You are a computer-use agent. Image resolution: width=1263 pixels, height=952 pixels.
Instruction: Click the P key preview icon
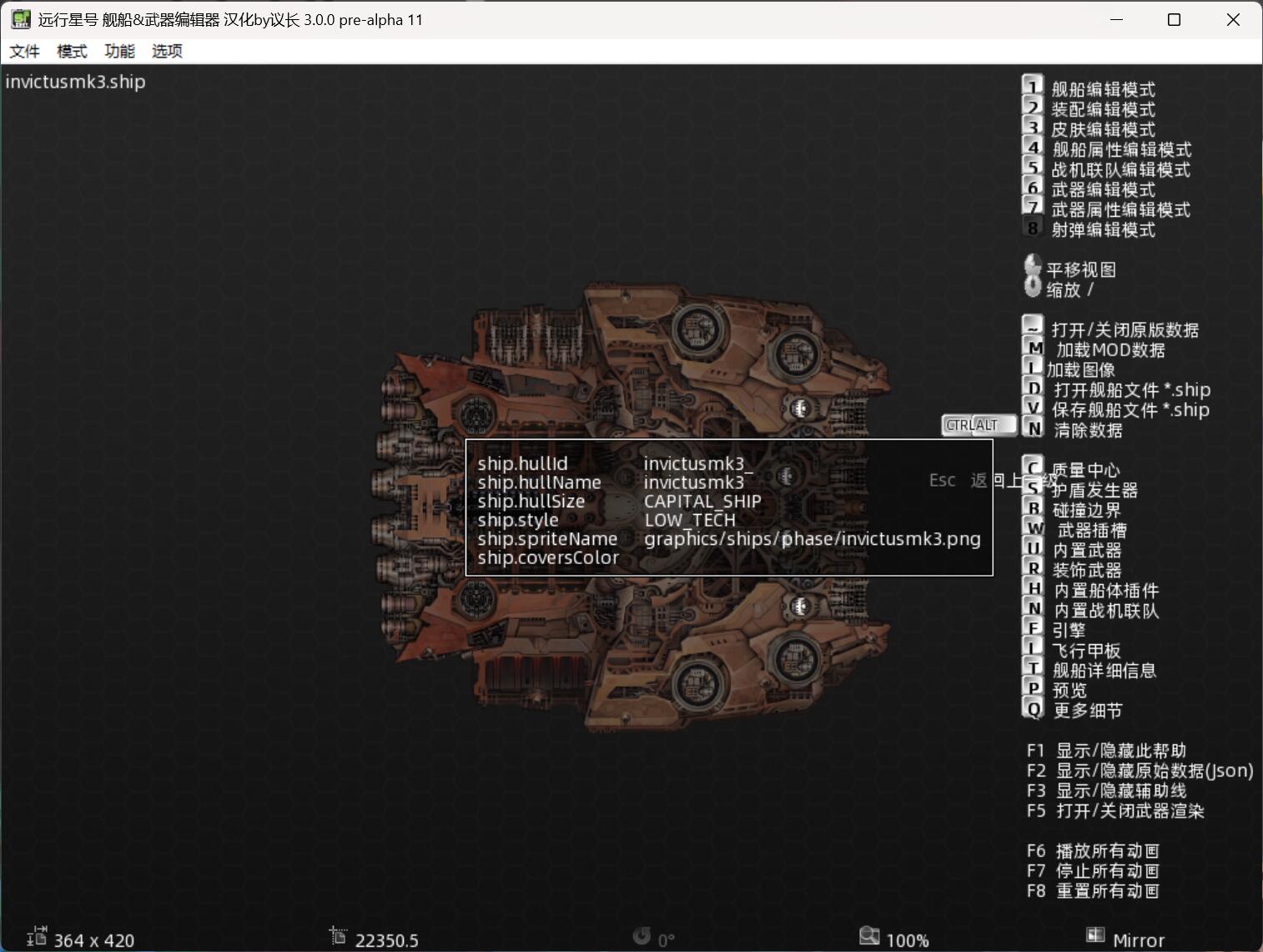tap(1034, 689)
